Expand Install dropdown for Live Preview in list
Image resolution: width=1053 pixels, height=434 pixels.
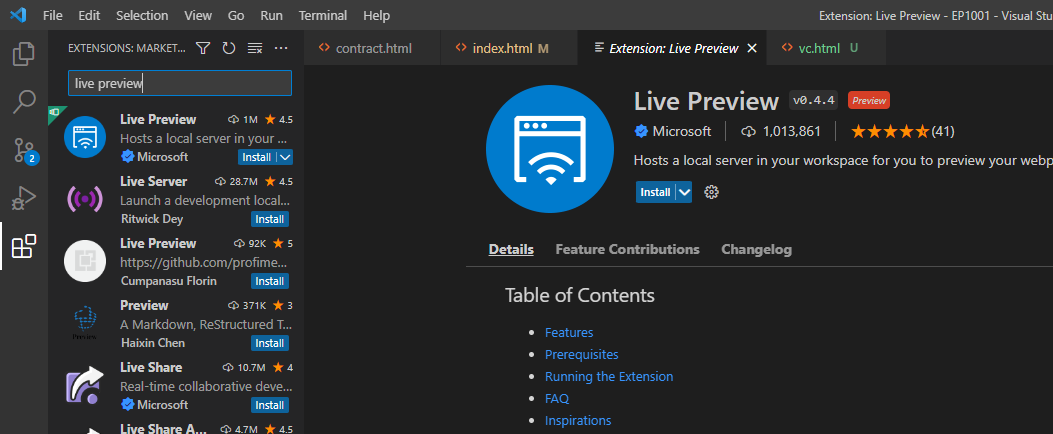pos(285,157)
